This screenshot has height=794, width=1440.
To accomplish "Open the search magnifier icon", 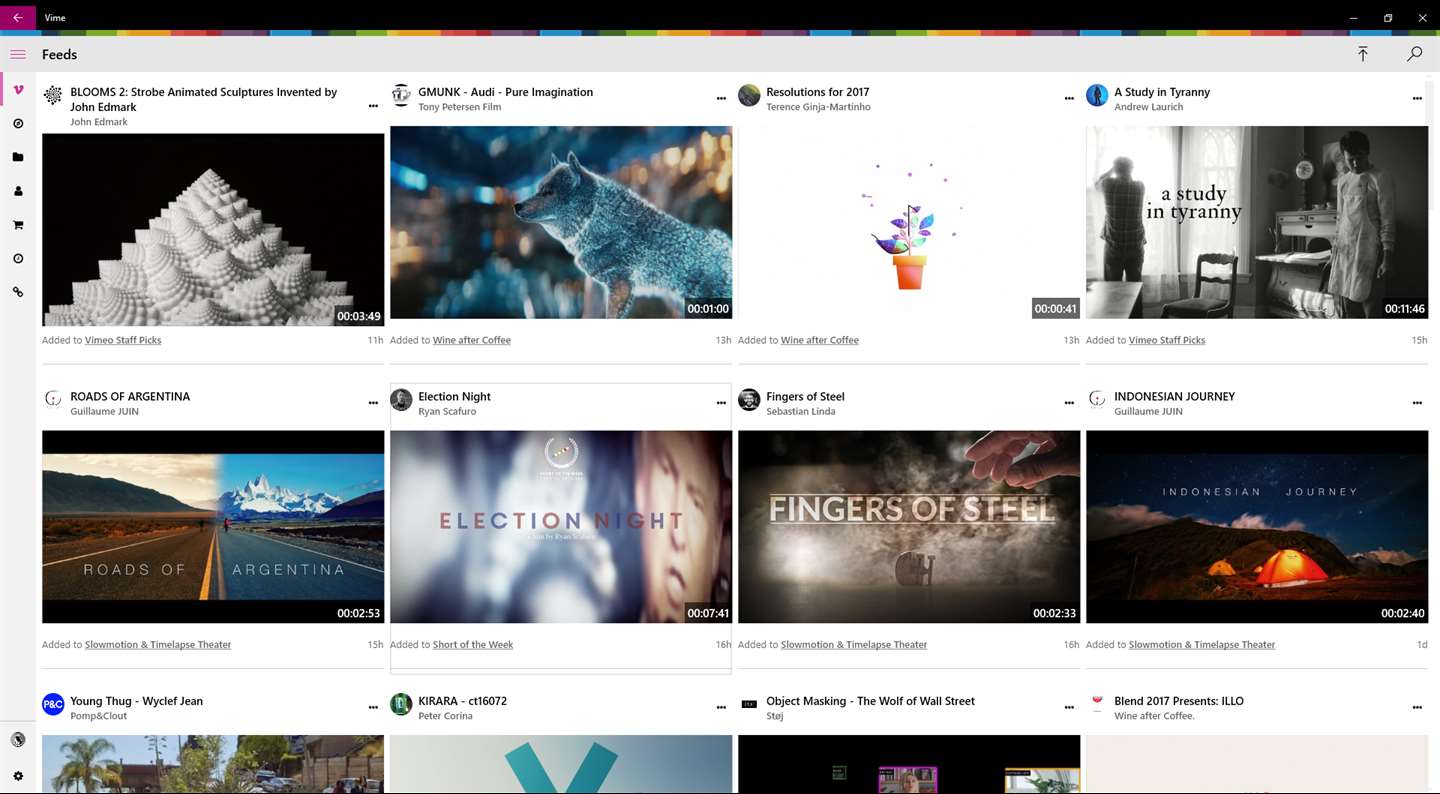I will [1414, 54].
